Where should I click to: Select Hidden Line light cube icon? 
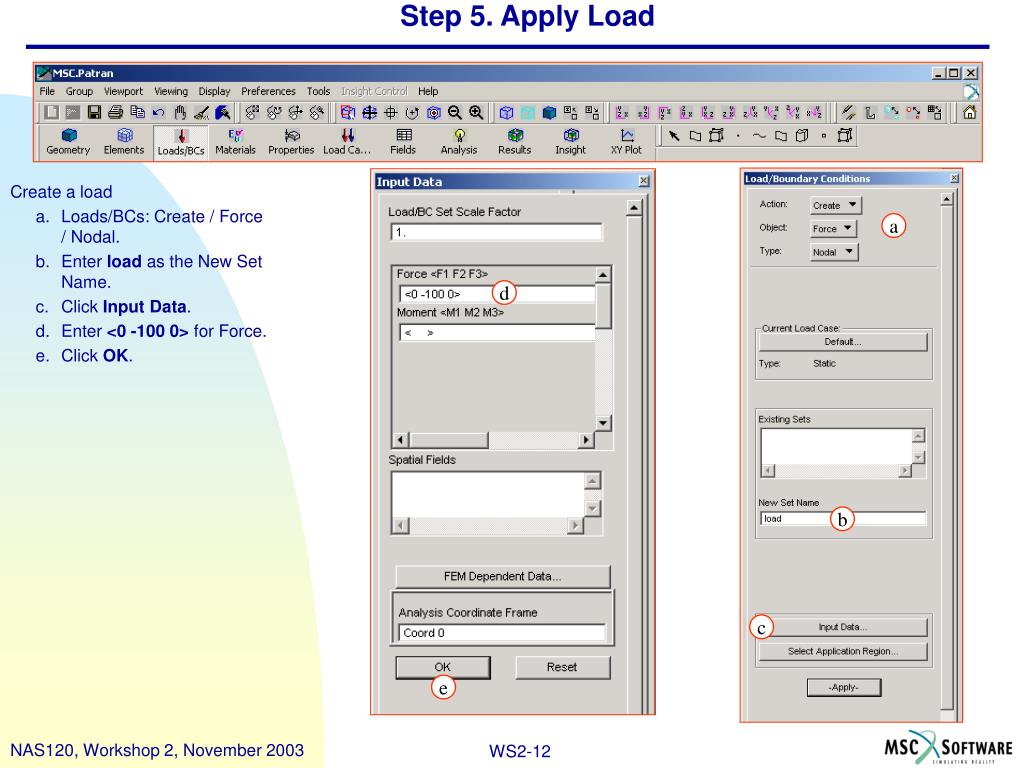[528, 112]
